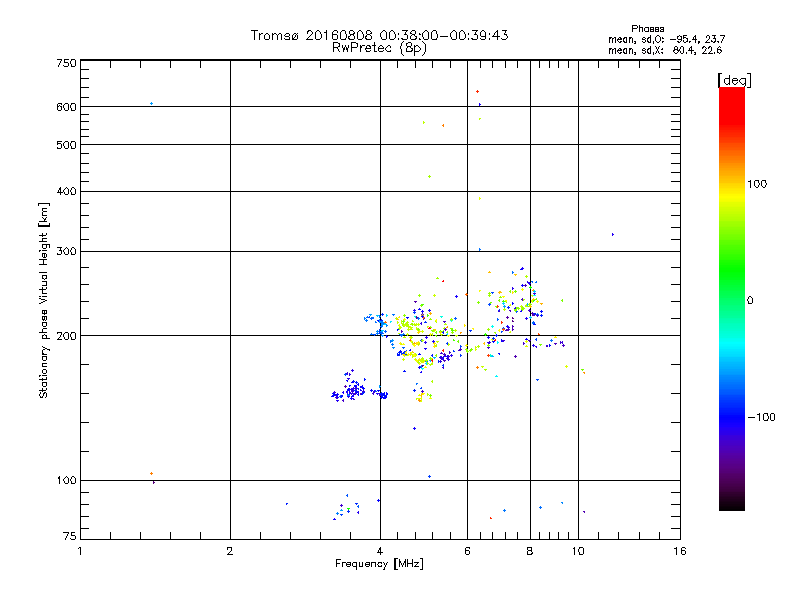Screen dimensions: 800x600
Task: Click the black bottom of the phase colorbar
Action: [x=732, y=505]
